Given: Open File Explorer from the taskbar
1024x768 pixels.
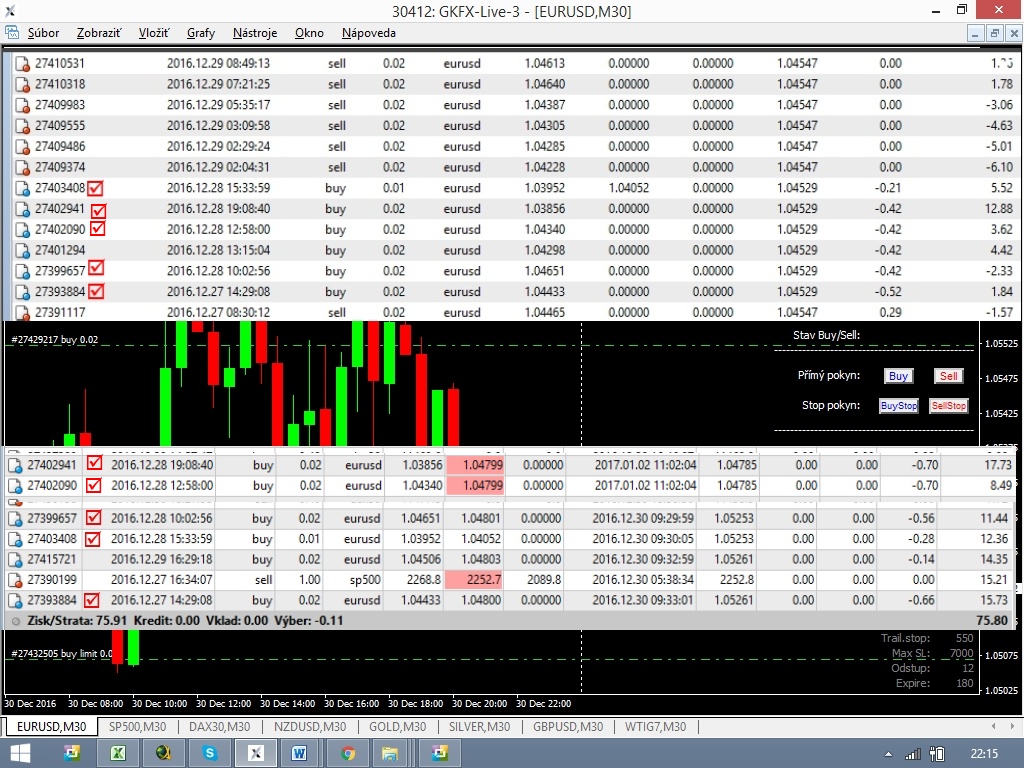Looking at the screenshot, I should pos(390,753).
